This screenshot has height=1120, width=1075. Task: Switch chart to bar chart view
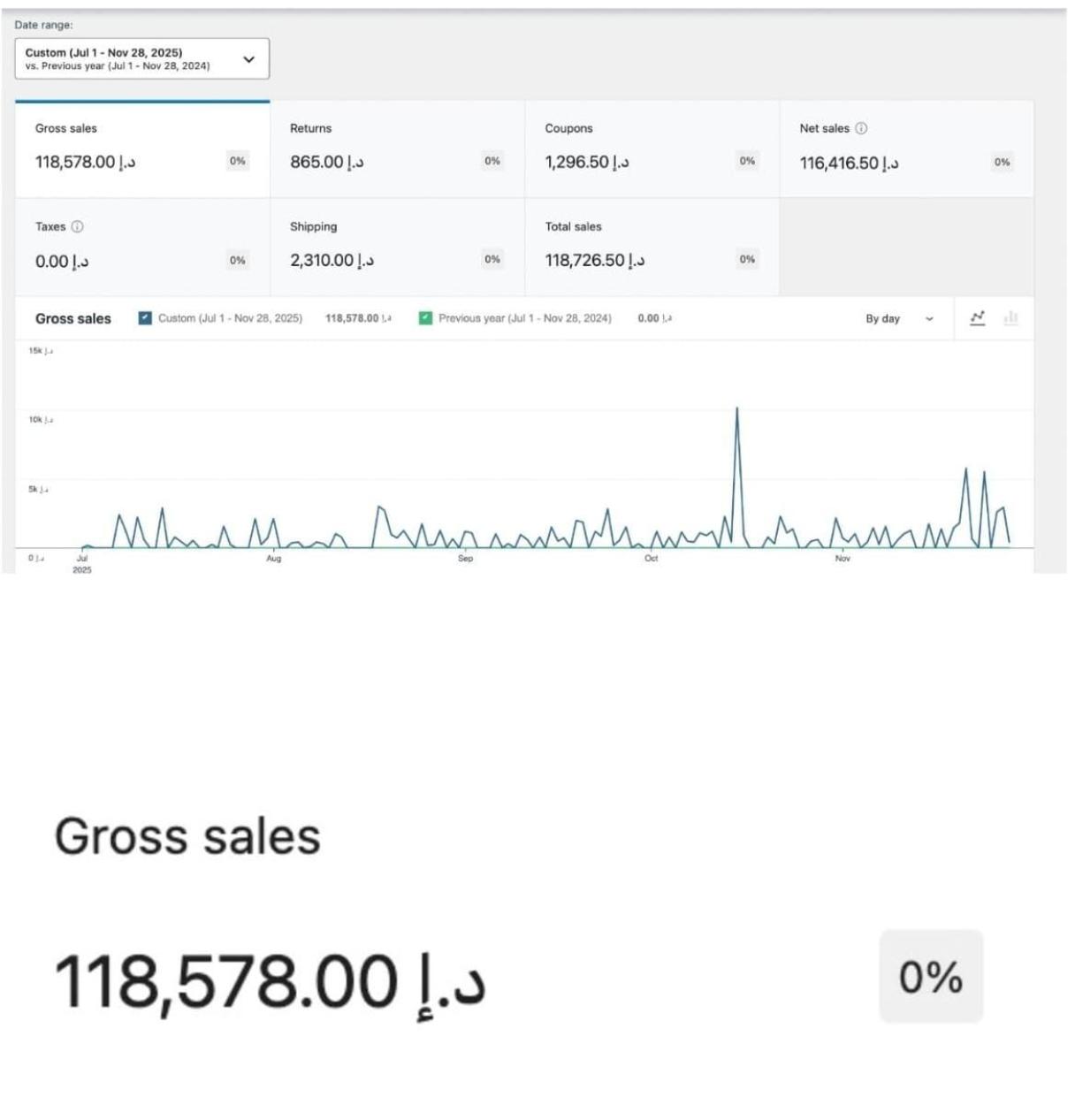pos(1010,318)
